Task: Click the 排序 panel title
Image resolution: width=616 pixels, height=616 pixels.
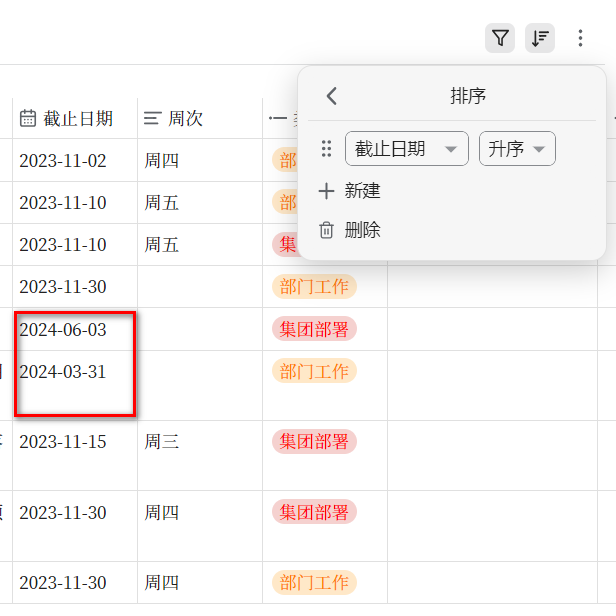Action: tap(468, 96)
